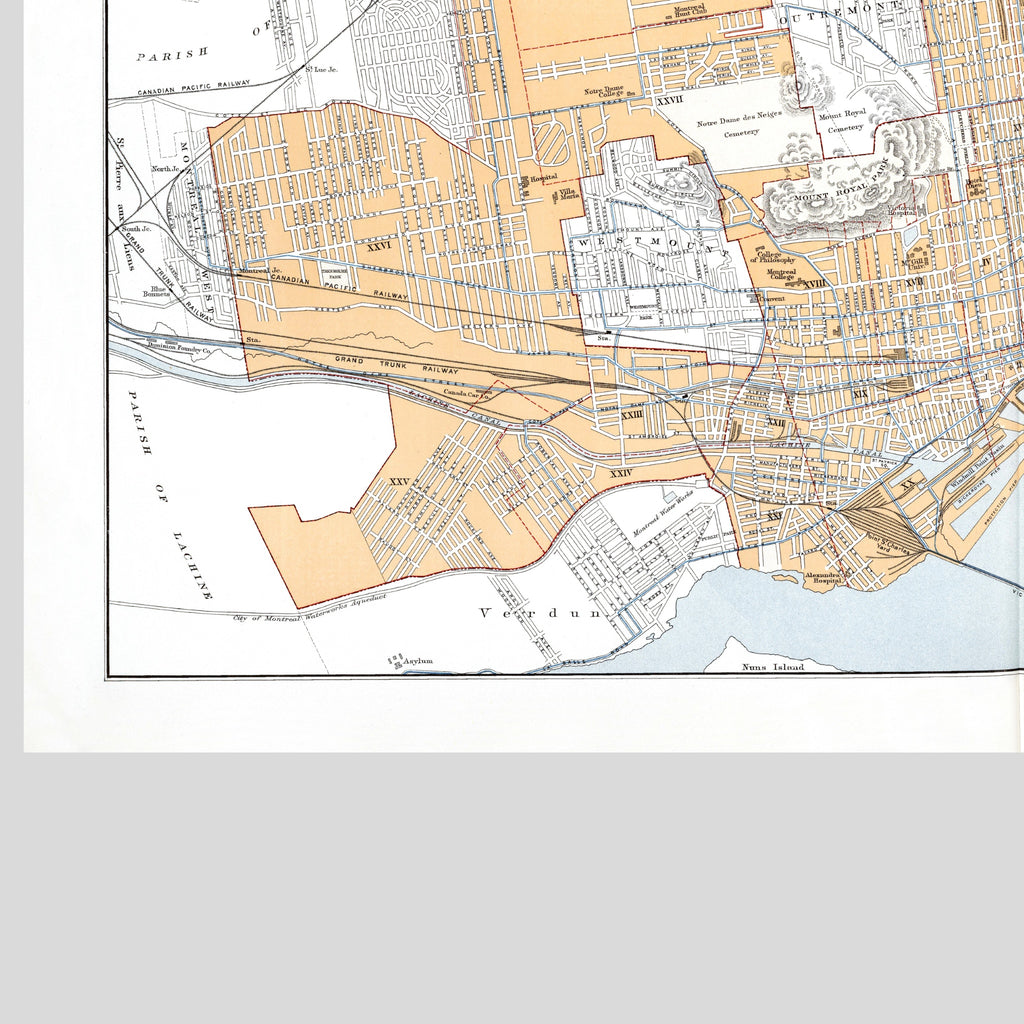
Task: Click ward number 'IV'
Action: (986, 261)
